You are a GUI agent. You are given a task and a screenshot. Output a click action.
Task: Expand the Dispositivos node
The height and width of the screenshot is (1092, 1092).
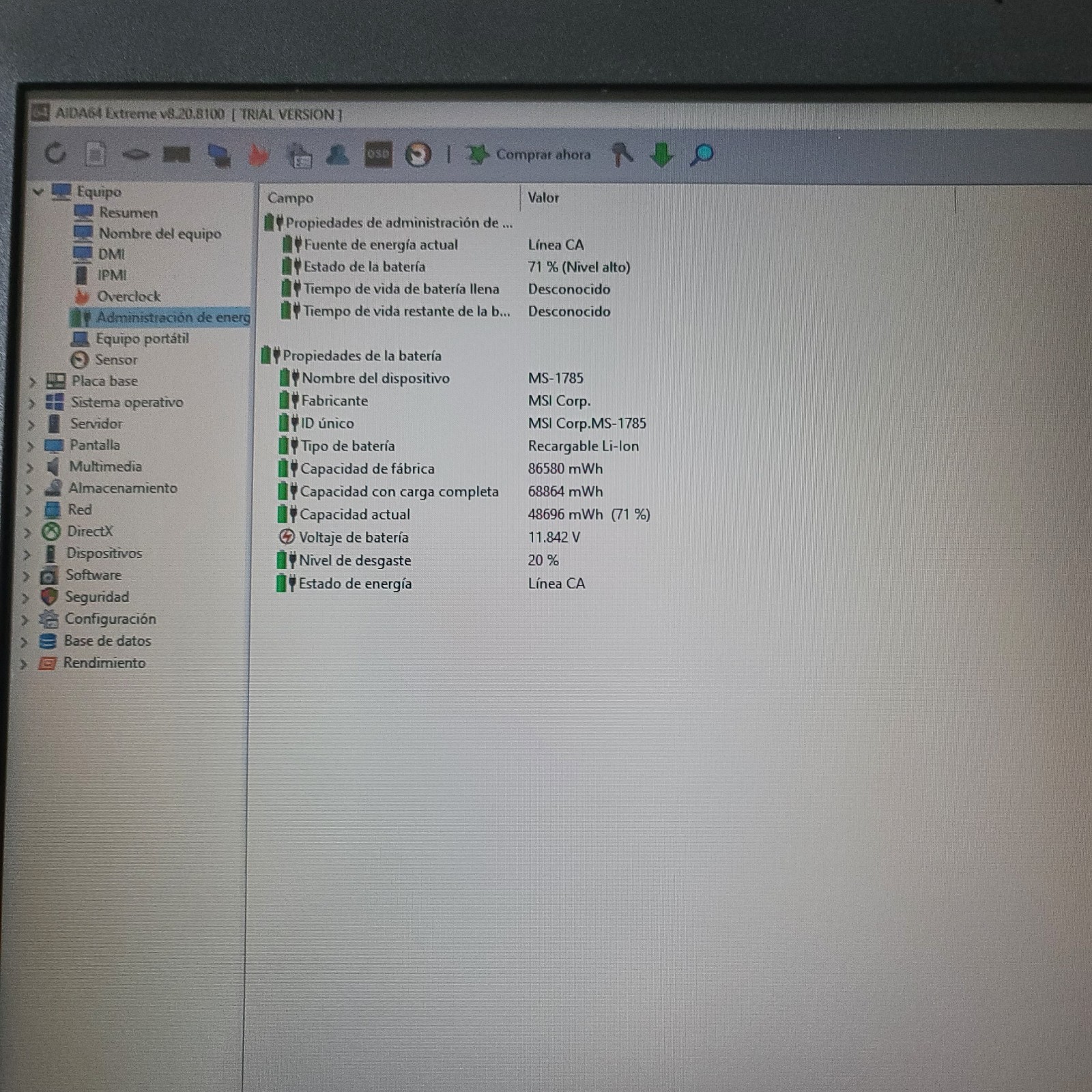coord(26,554)
